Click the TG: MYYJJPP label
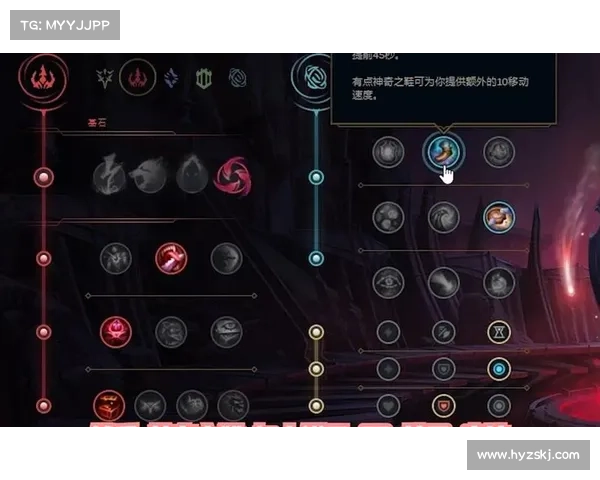600x480 pixels. coord(65,25)
